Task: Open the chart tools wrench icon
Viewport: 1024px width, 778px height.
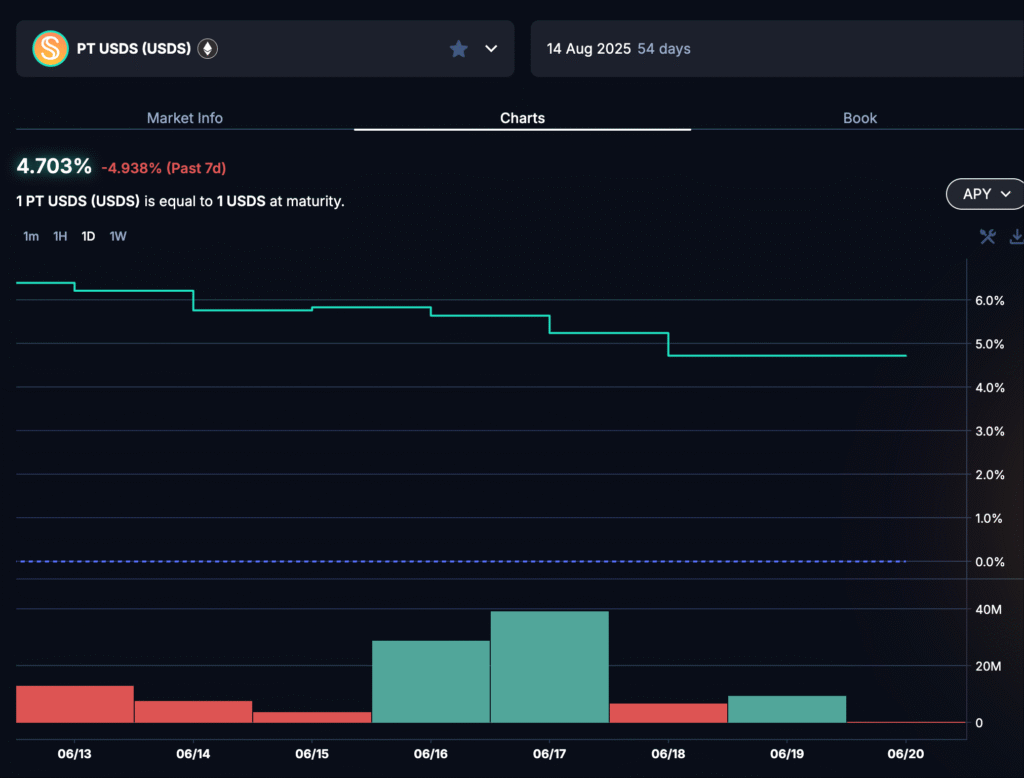Action: (x=987, y=236)
